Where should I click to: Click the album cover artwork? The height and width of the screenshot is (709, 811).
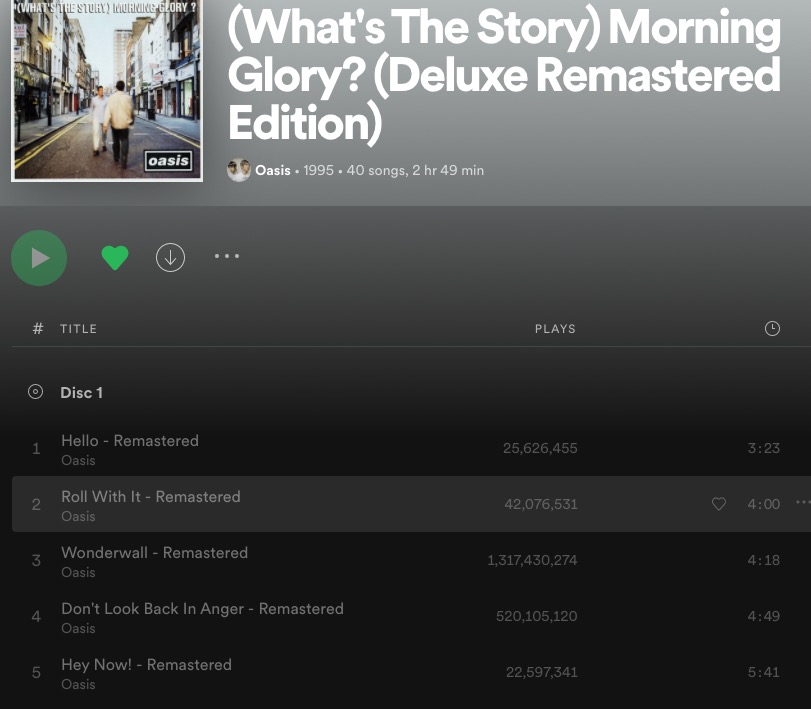(x=105, y=90)
